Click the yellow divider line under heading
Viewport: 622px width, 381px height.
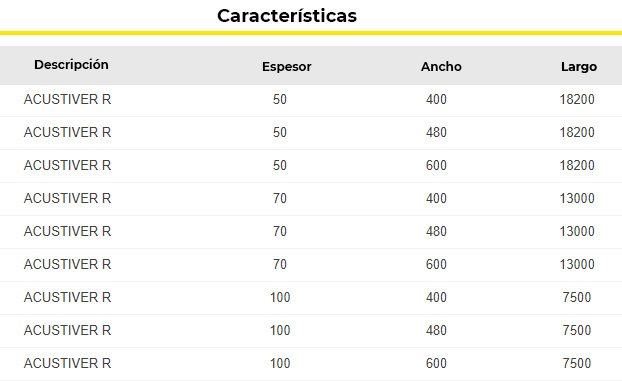coord(311,33)
